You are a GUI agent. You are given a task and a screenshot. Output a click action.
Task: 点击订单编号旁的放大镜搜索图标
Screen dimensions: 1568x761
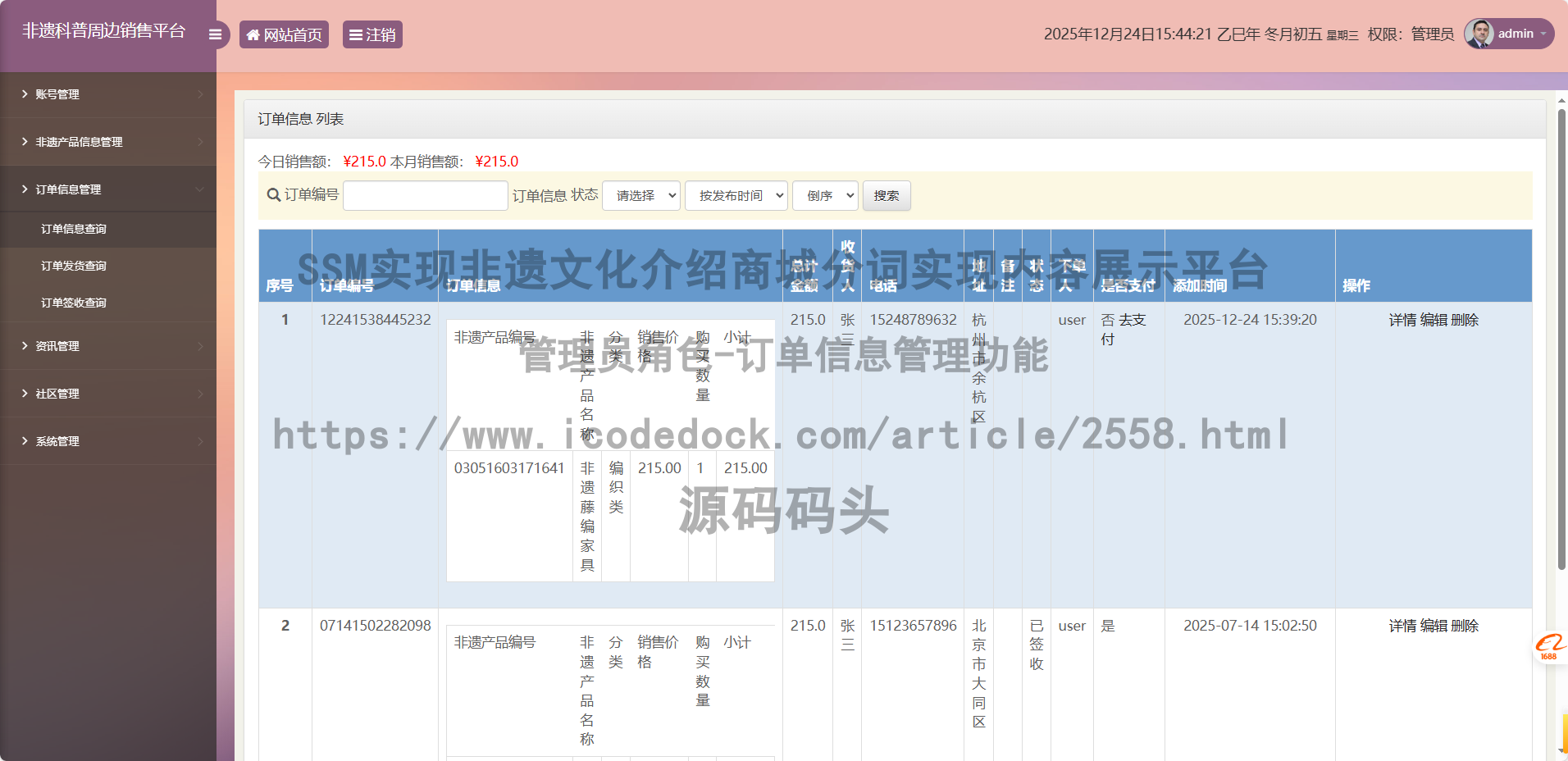[271, 195]
